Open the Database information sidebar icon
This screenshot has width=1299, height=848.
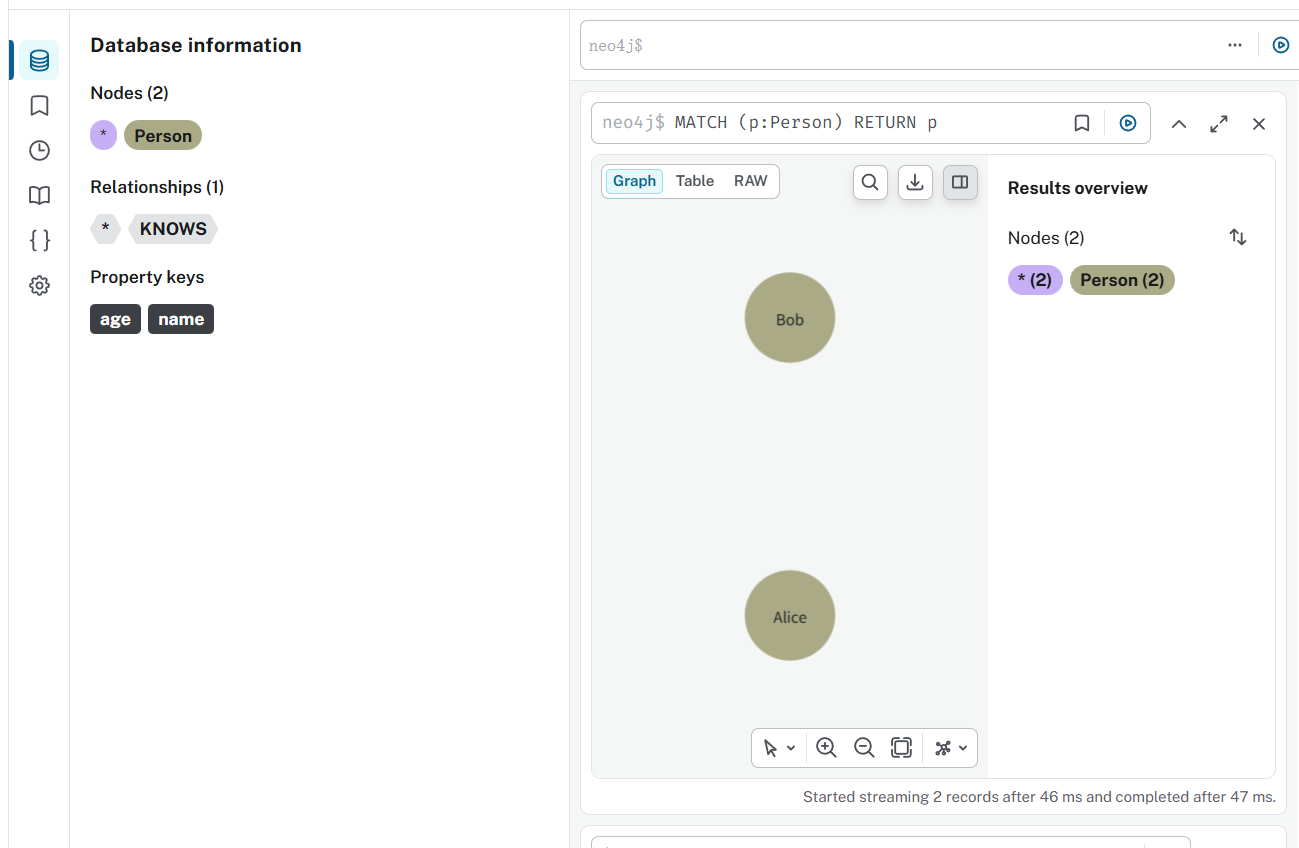[39, 61]
